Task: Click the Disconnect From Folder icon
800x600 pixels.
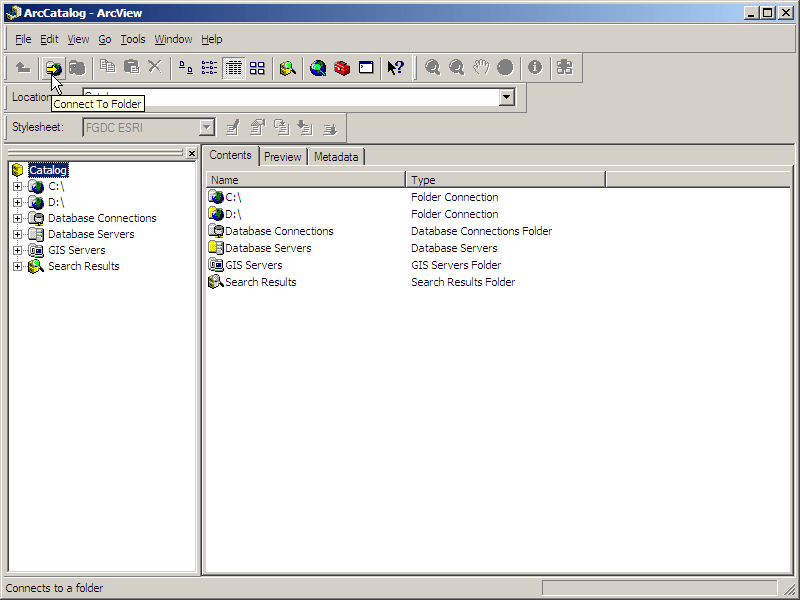Action: click(x=77, y=67)
